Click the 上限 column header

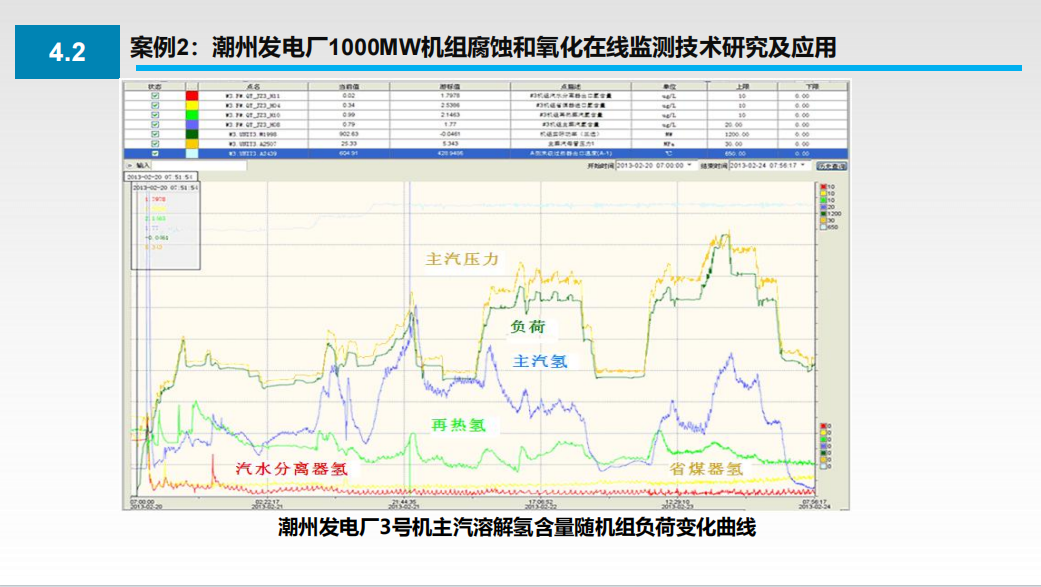coord(742,86)
